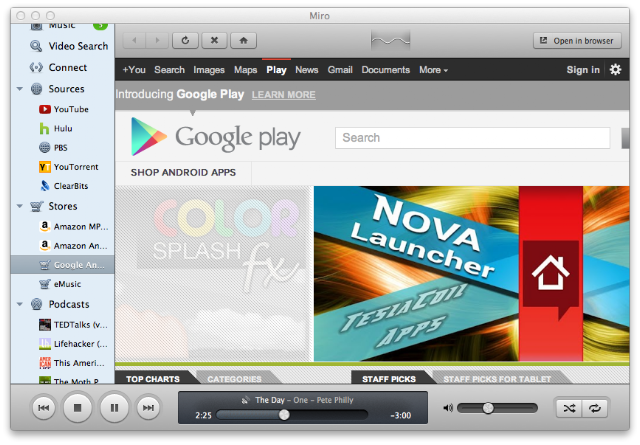Click the now playing title The Day
Viewport: 640px width, 445px height.
tap(269, 400)
